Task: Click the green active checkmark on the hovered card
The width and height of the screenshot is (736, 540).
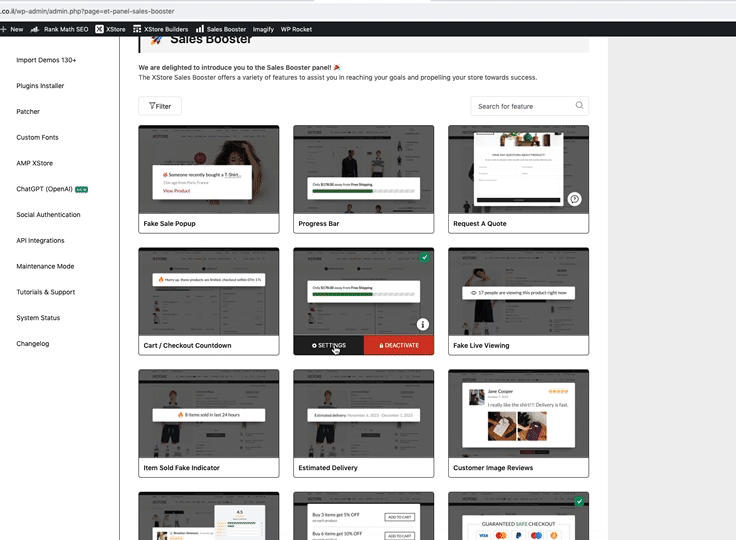Action: pyautogui.click(x=425, y=257)
